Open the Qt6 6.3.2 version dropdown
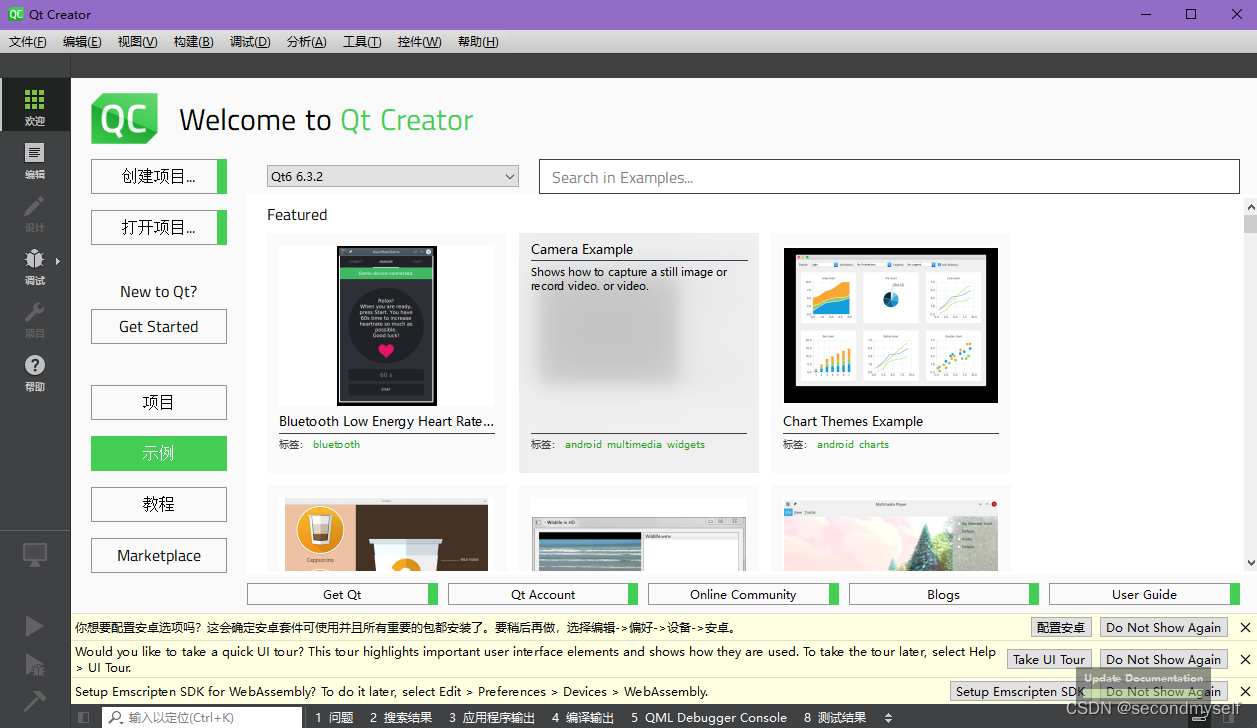This screenshot has height=728, width=1257. point(392,176)
